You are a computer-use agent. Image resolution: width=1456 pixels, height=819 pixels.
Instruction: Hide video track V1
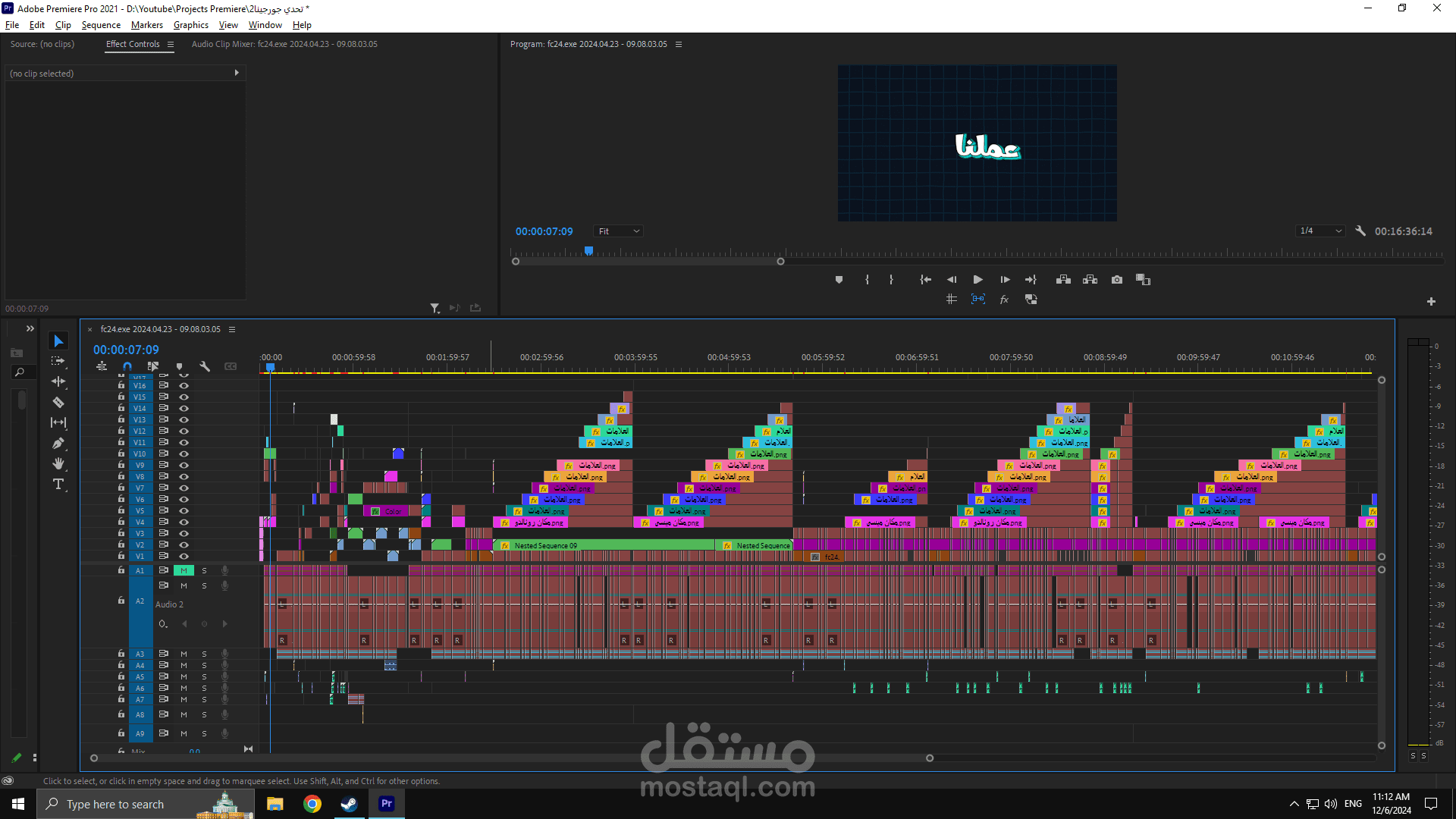coord(184,557)
